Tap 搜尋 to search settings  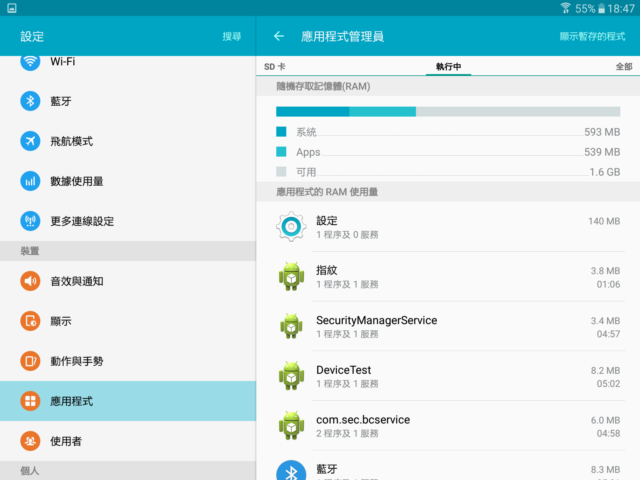coord(232,36)
